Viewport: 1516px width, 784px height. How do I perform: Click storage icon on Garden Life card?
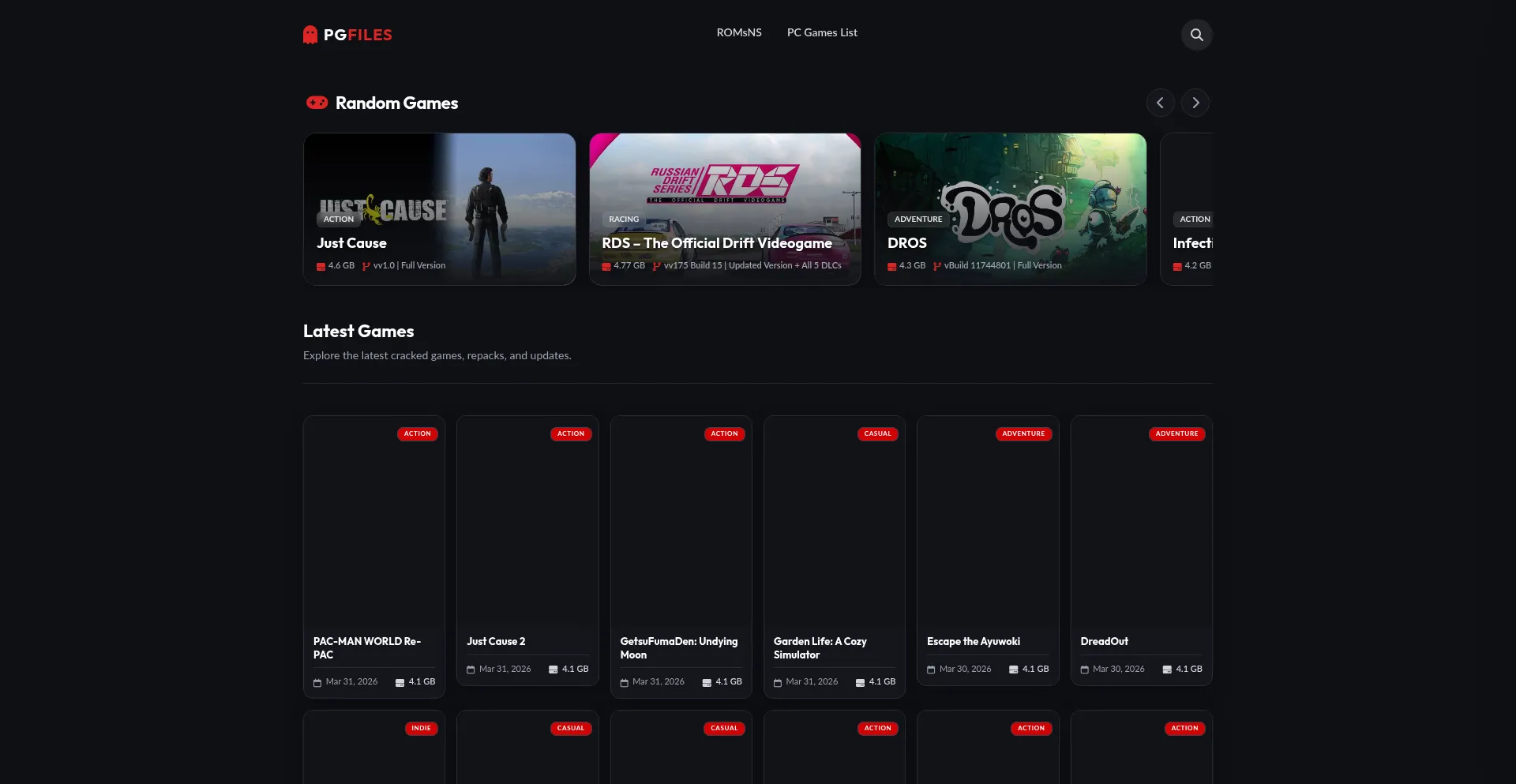click(x=860, y=682)
